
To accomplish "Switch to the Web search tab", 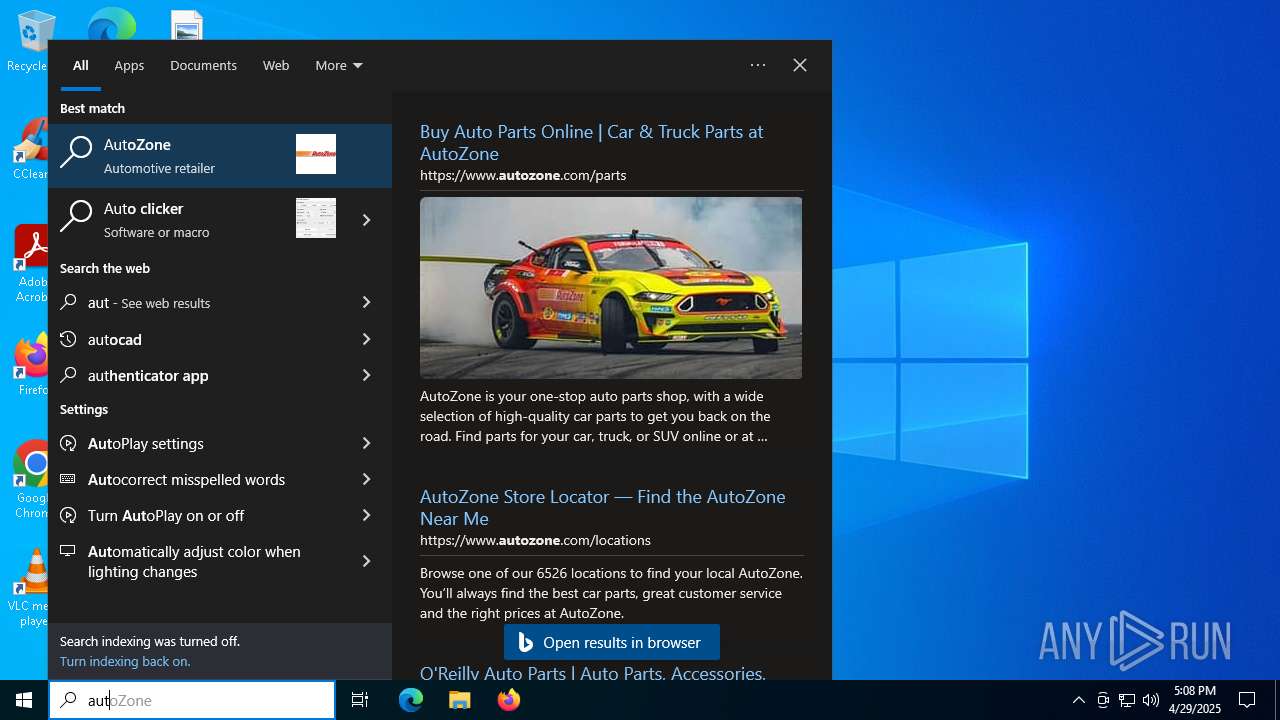I will pyautogui.click(x=276, y=65).
